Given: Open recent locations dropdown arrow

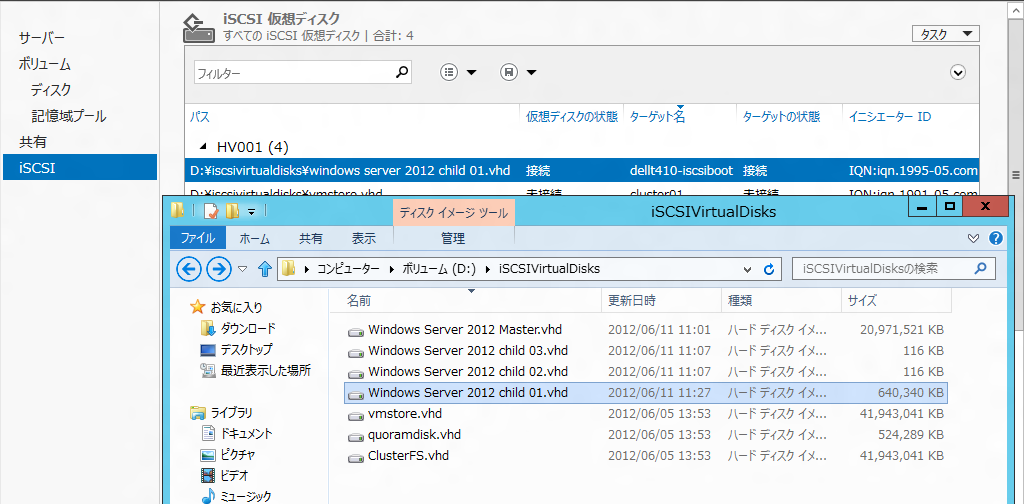Looking at the screenshot, I should [242, 268].
